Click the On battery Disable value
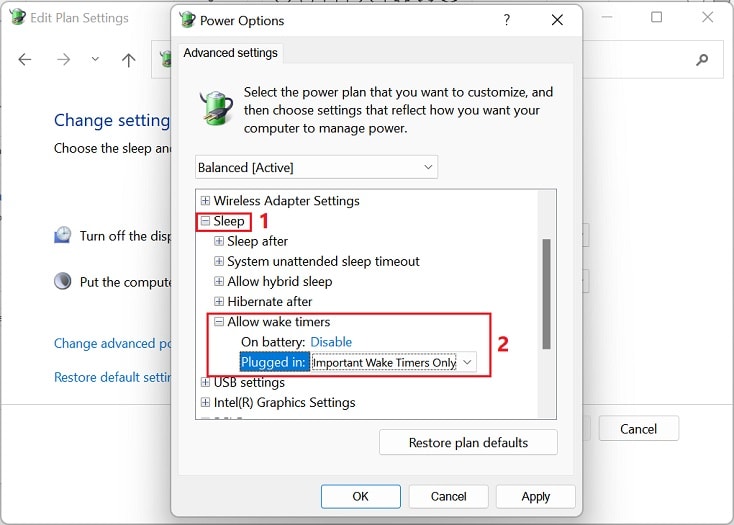734x525 pixels. click(331, 342)
